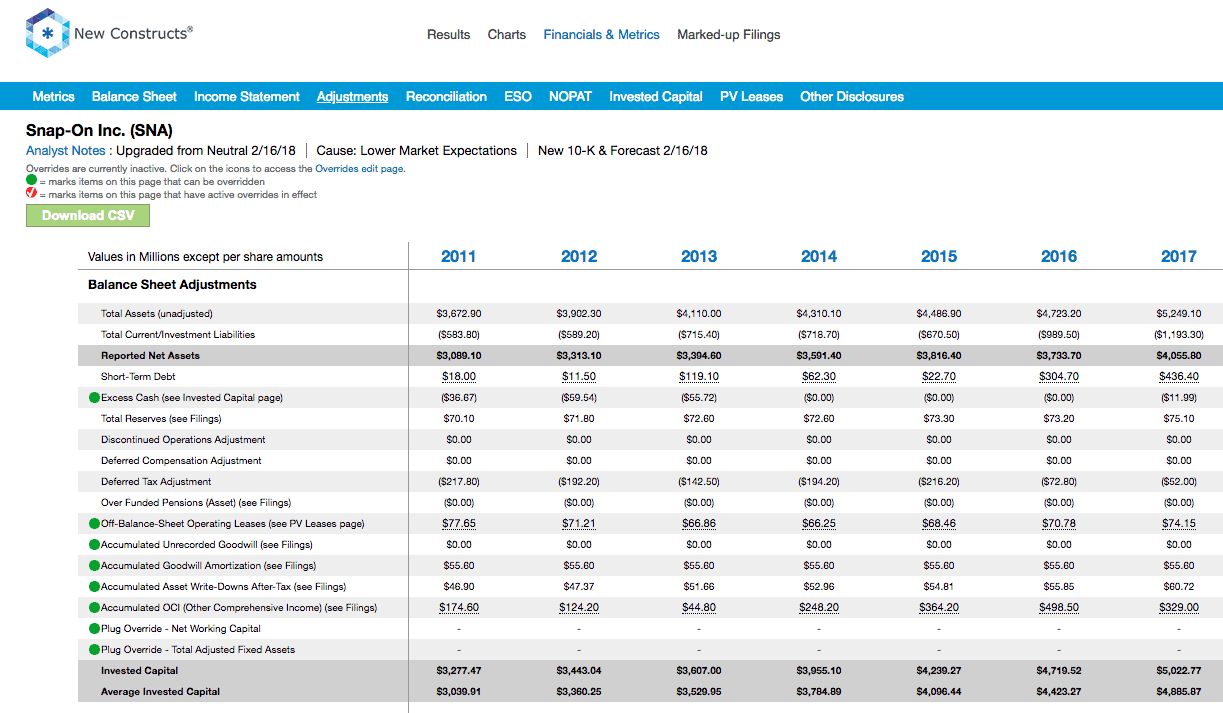Click the 2016 column header
The width and height of the screenshot is (1223, 713).
(x=1059, y=257)
